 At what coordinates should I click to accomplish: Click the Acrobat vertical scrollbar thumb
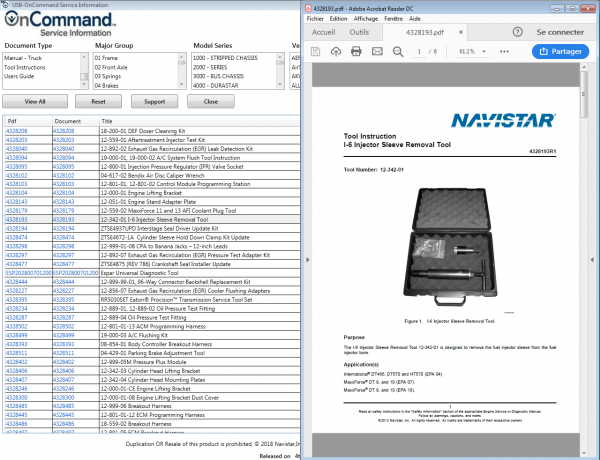pos(584,95)
